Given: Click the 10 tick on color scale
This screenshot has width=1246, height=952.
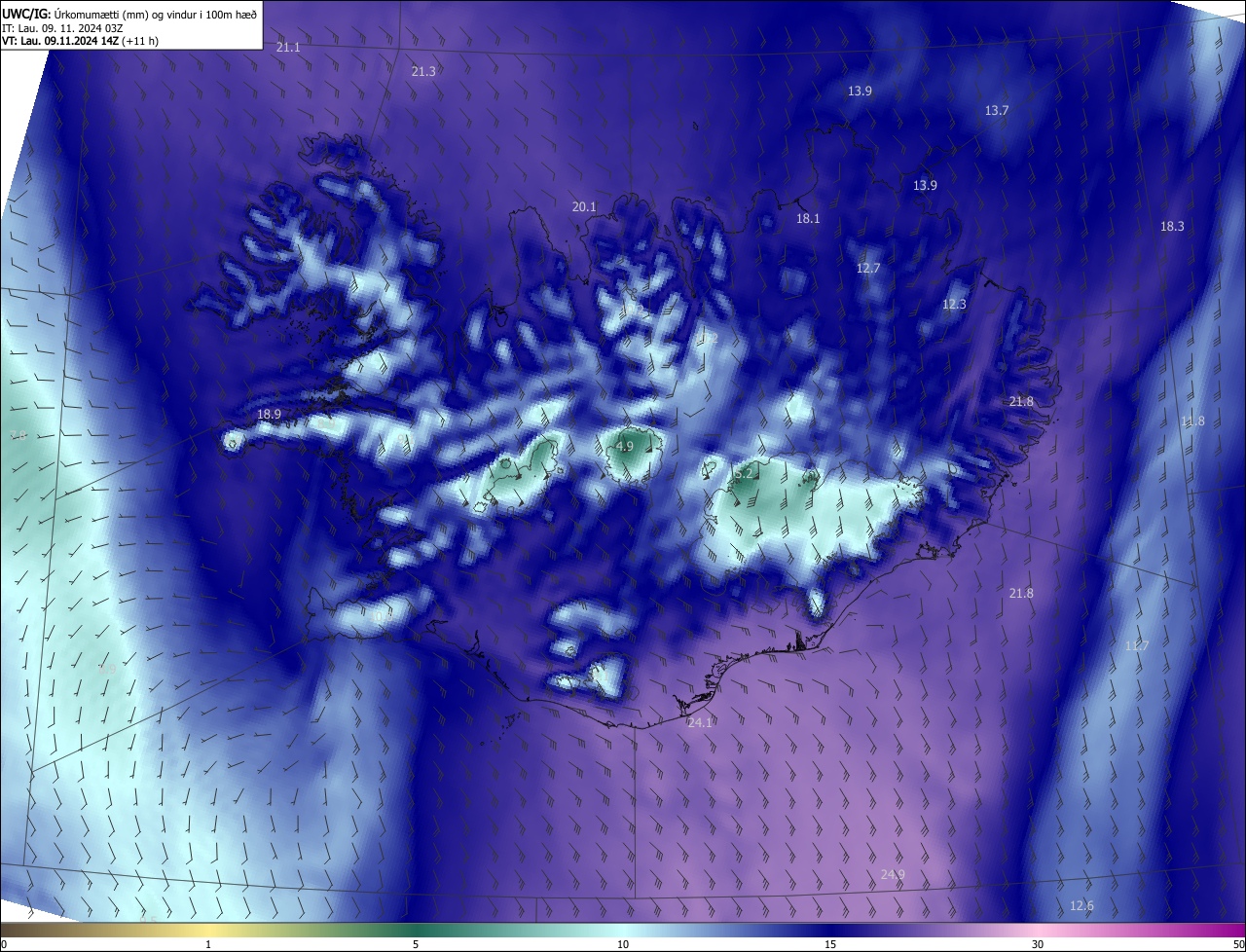Looking at the screenshot, I should [x=623, y=944].
